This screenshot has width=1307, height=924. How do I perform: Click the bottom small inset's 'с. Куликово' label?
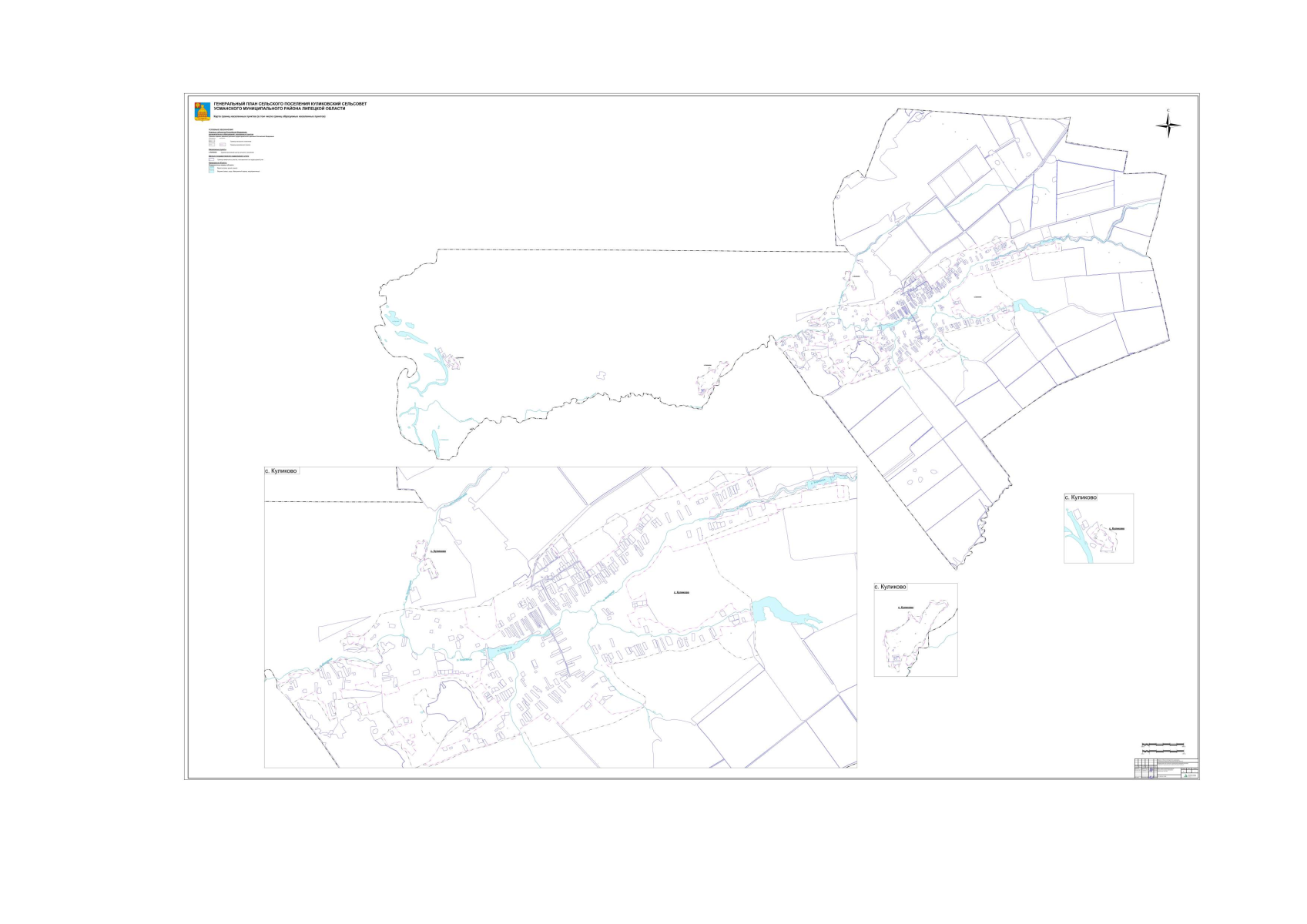tap(890, 587)
